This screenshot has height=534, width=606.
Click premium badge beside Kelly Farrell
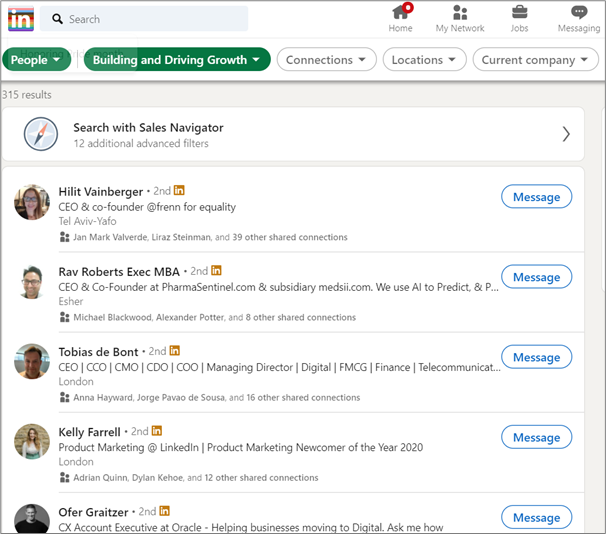click(x=157, y=430)
